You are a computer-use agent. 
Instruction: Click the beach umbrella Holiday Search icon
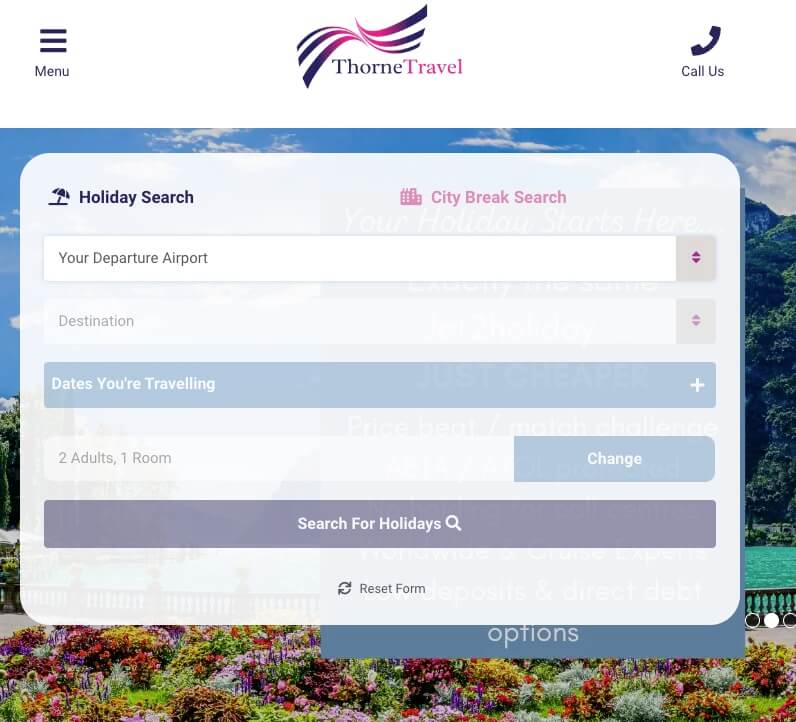tap(59, 196)
